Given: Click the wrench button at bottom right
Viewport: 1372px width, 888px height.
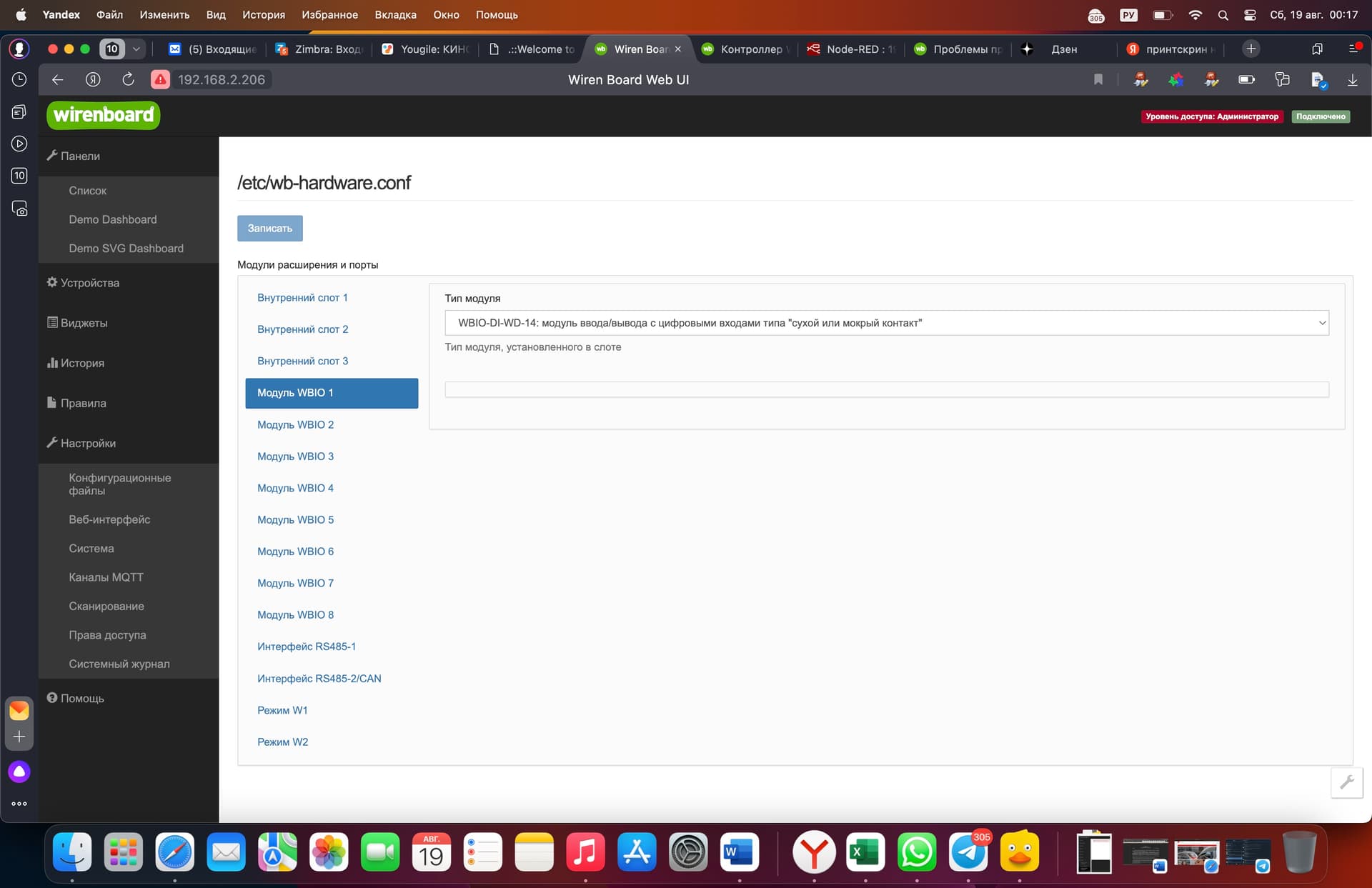Looking at the screenshot, I should (1347, 782).
